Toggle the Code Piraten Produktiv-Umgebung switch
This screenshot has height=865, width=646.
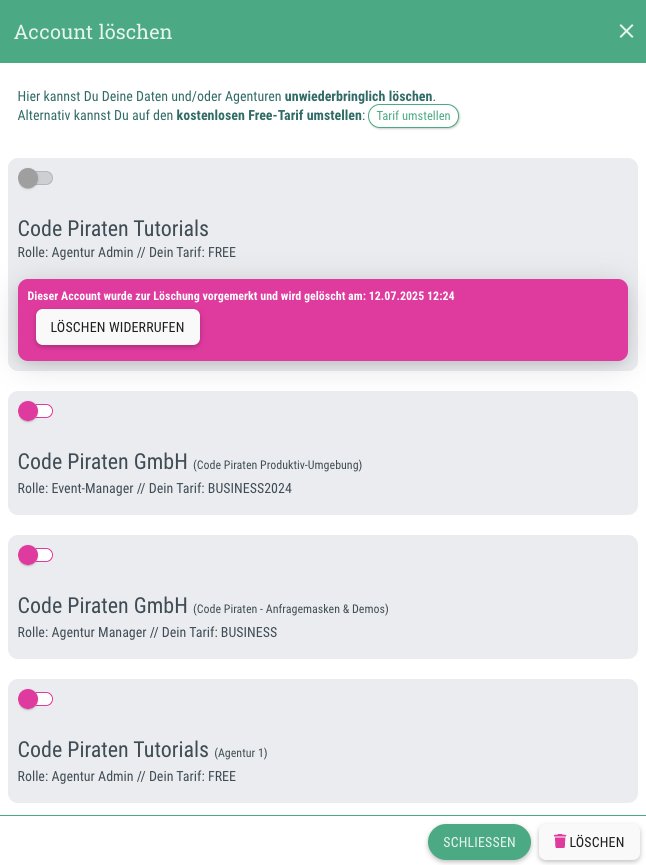pyautogui.click(x=35, y=411)
